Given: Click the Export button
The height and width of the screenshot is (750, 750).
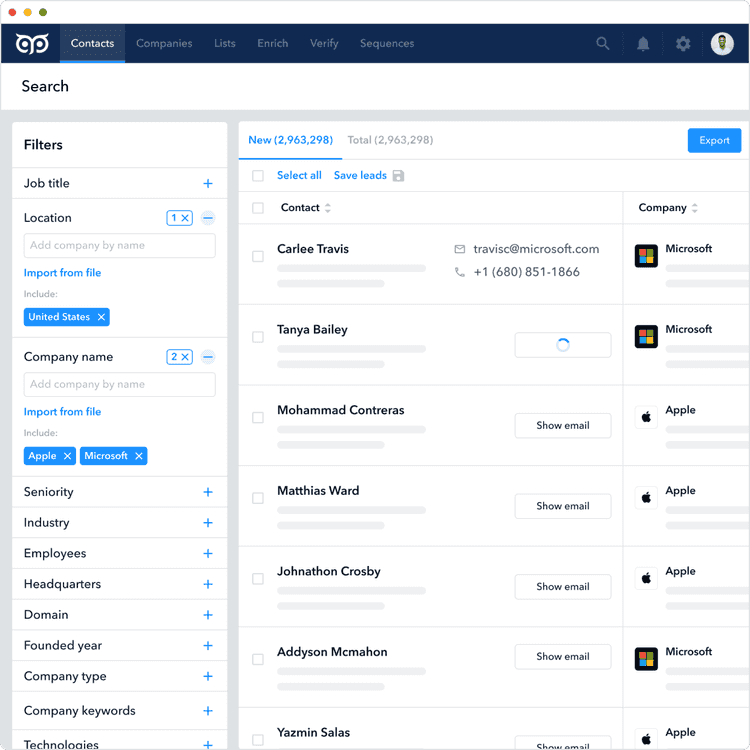Looking at the screenshot, I should pos(714,141).
